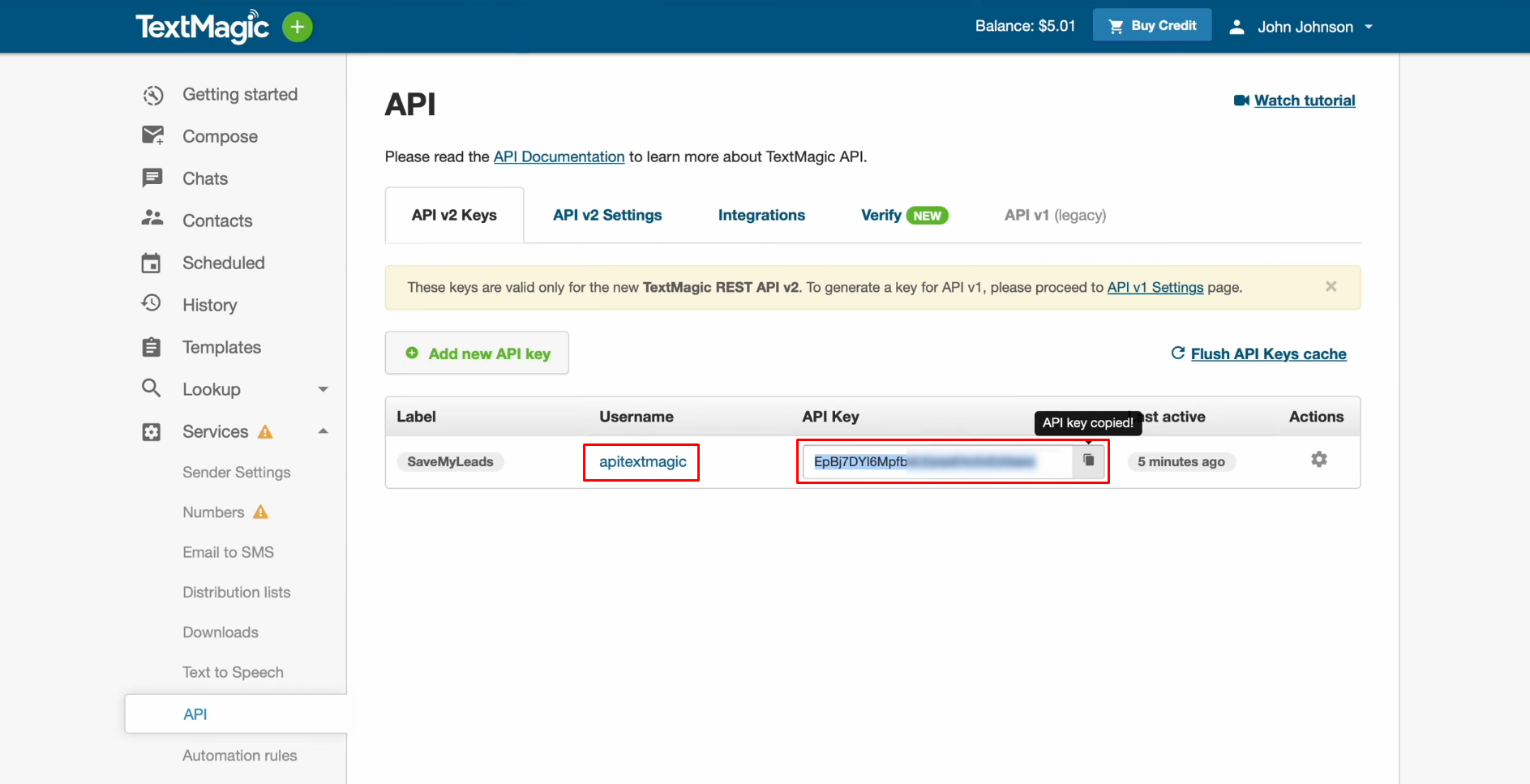Click the SaveMyLeads label badge

(450, 461)
